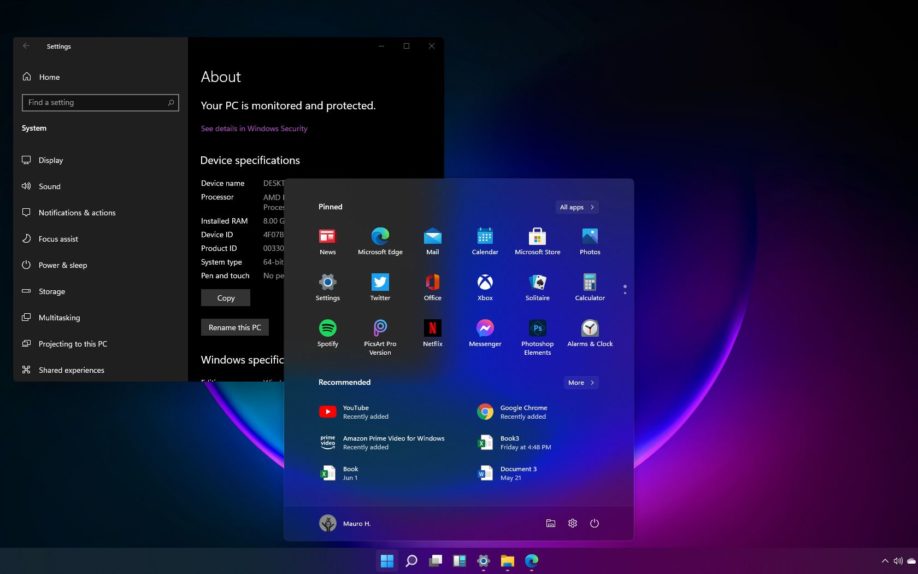Open the Solitaire game

click(537, 287)
